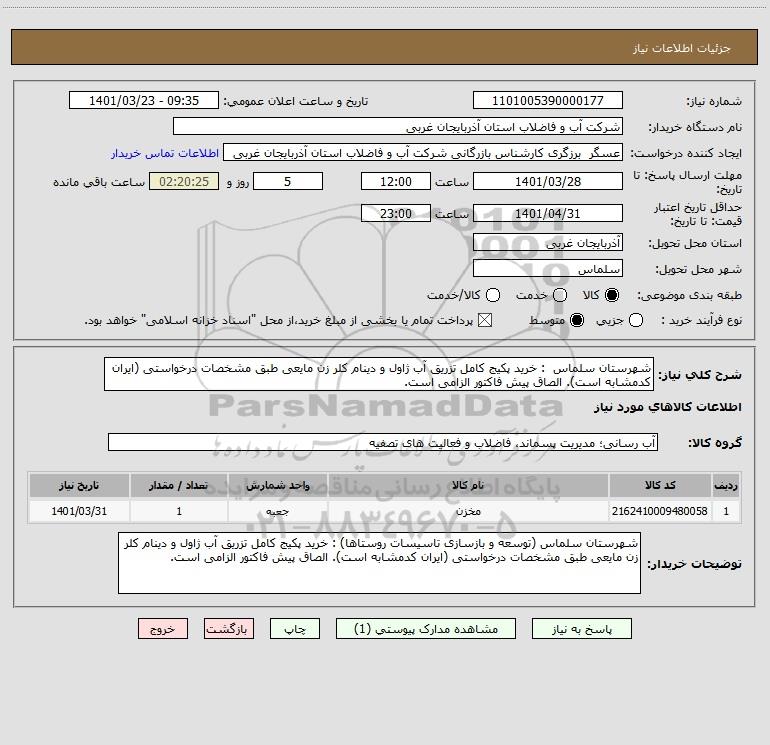This screenshot has width=770, height=745.
Task: Click the تاریخ نیاز column header
Action: point(79,486)
